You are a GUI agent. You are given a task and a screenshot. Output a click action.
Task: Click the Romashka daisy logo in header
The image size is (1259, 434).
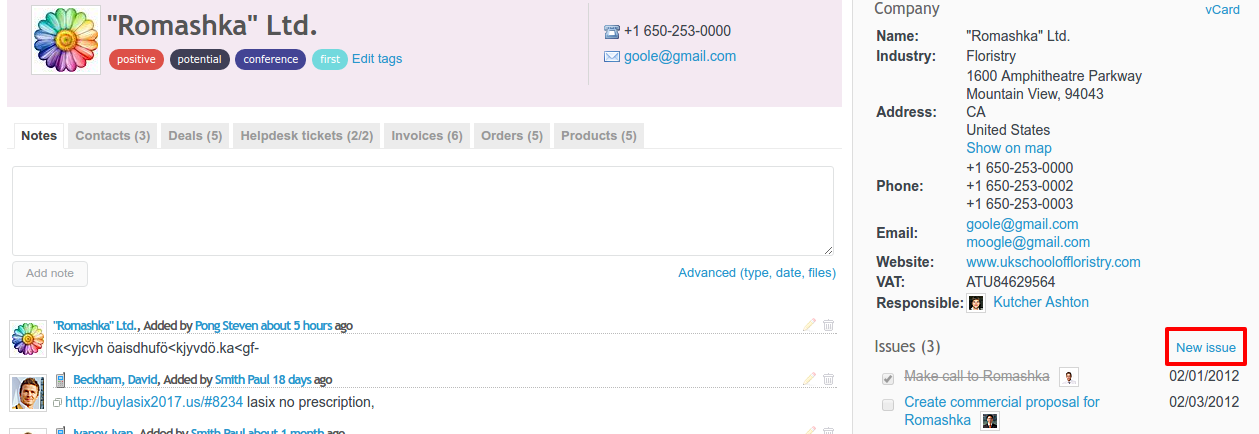coord(66,40)
